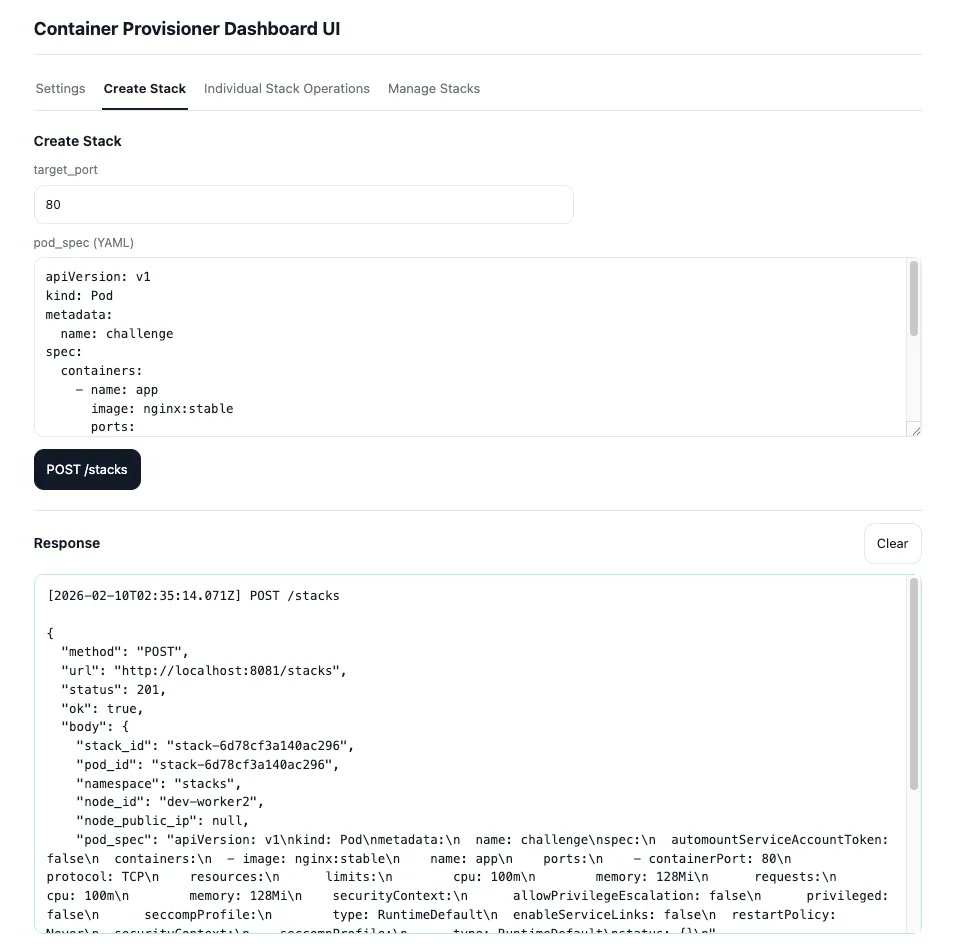
Task: Click the target_port field label
Action: coord(66,170)
